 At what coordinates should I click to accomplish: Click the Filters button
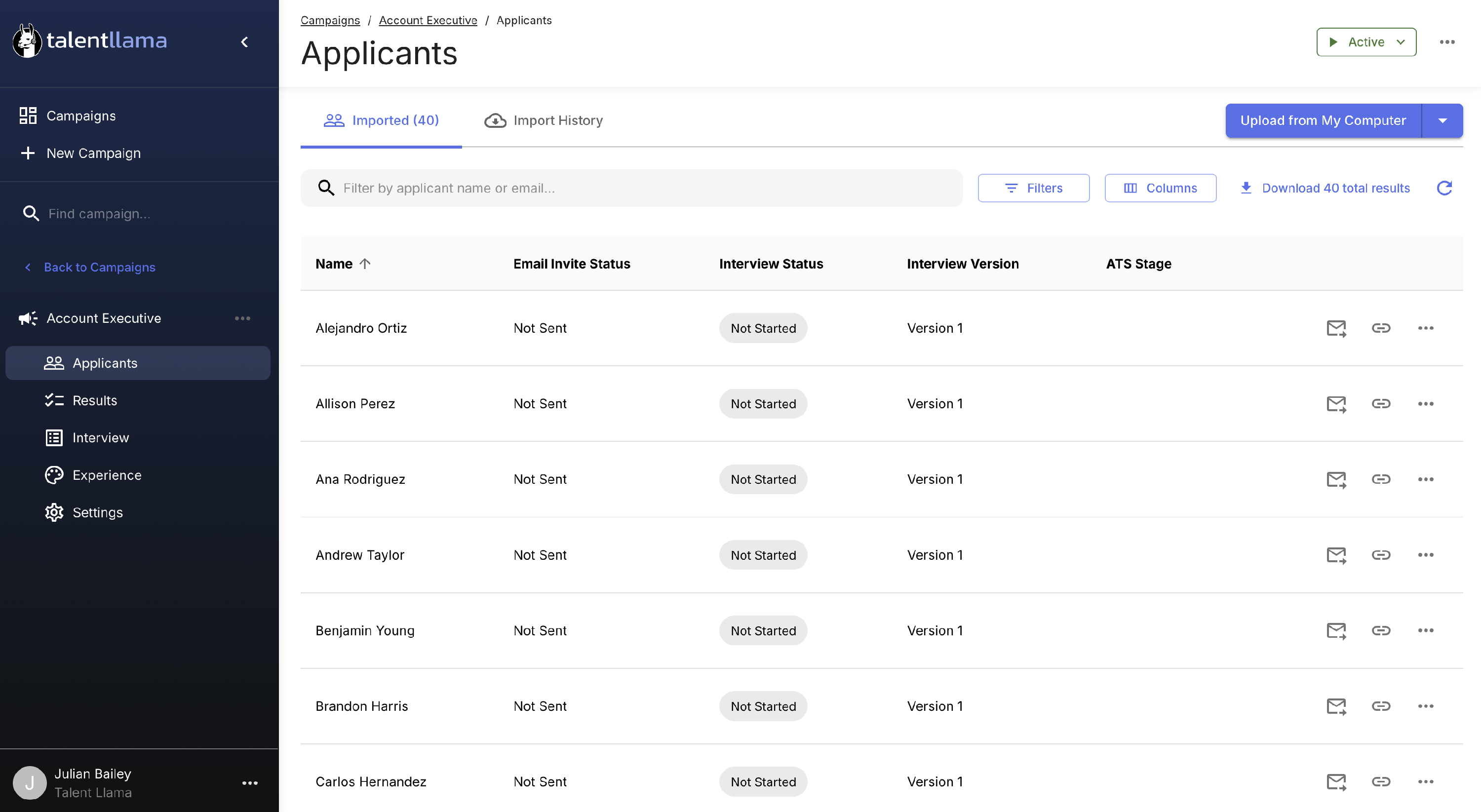point(1033,188)
